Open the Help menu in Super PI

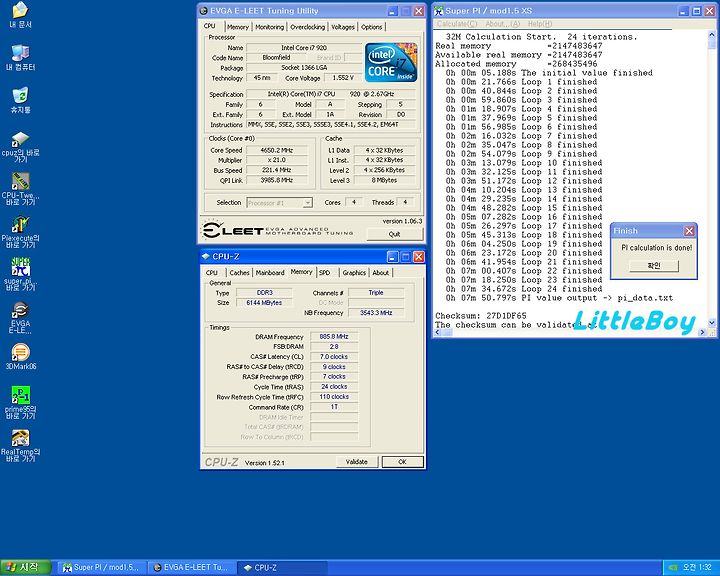(x=540, y=24)
